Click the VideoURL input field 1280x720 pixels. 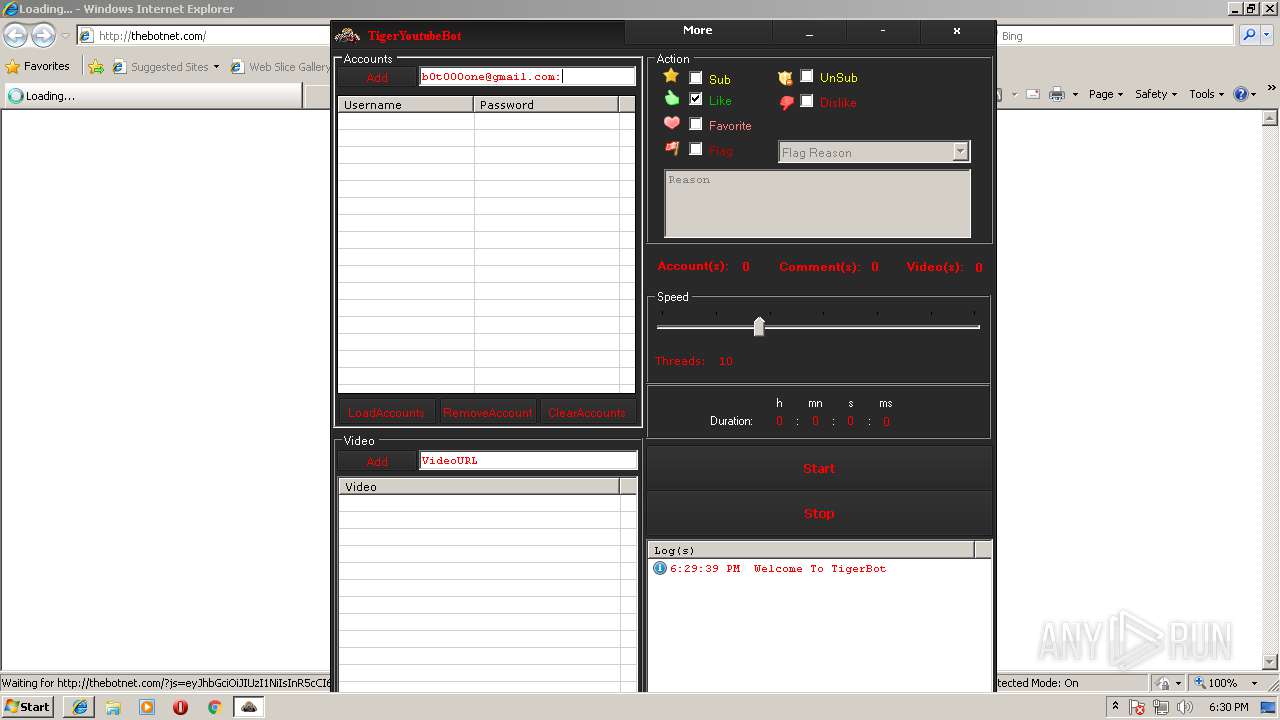click(528, 460)
